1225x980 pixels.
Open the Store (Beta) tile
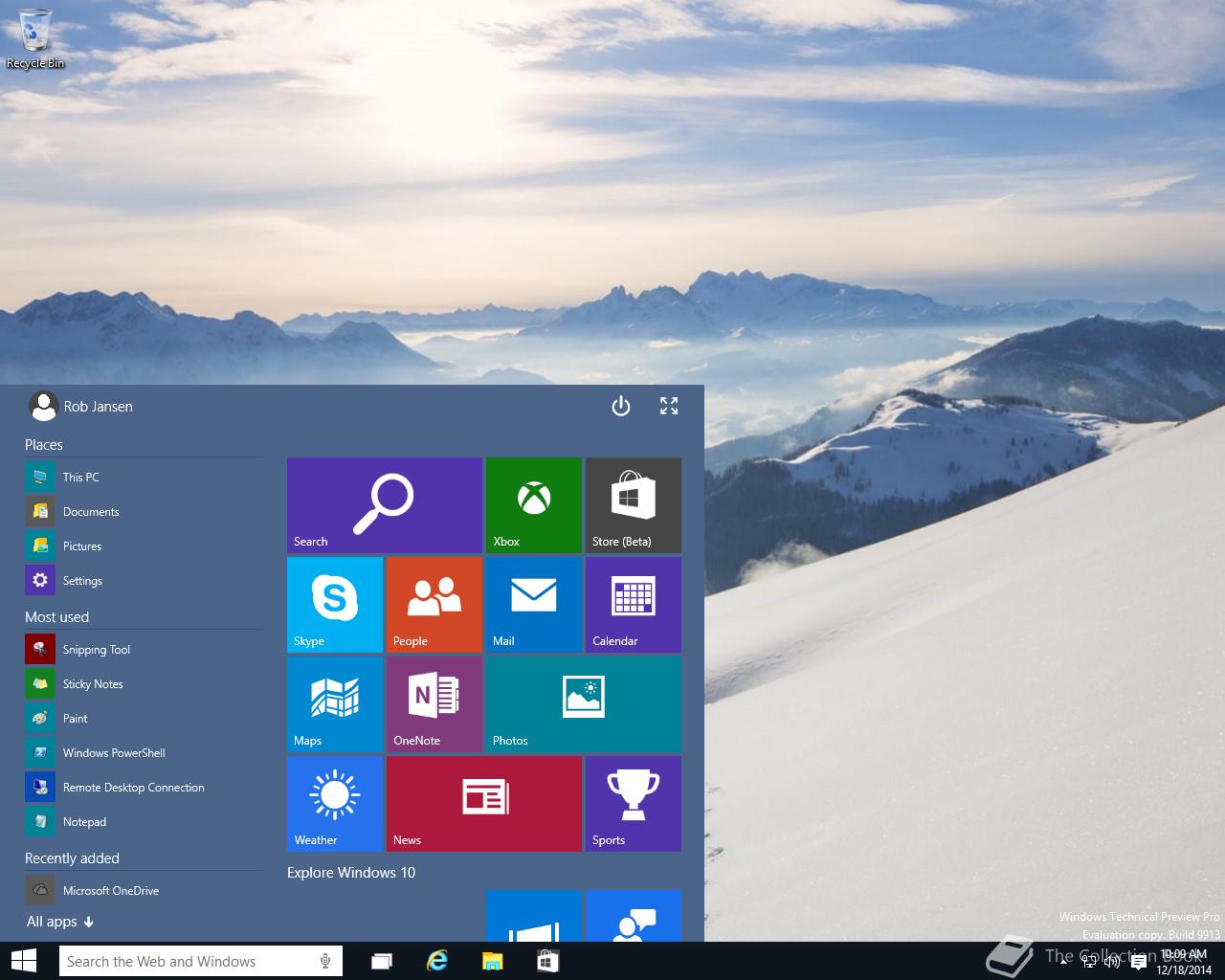pos(634,505)
